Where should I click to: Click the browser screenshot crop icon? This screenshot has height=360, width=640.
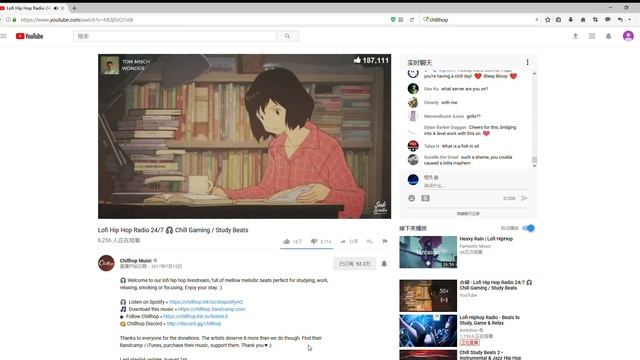(x=595, y=20)
